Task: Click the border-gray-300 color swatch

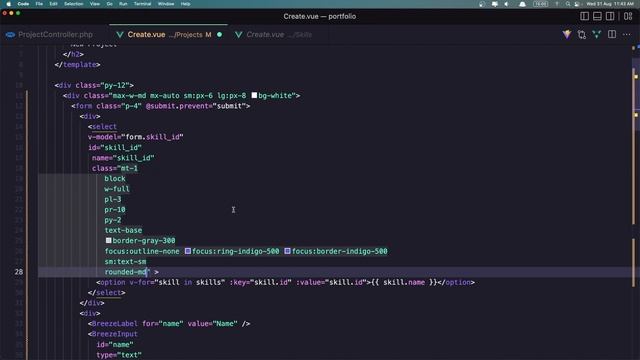Action: [109, 241]
